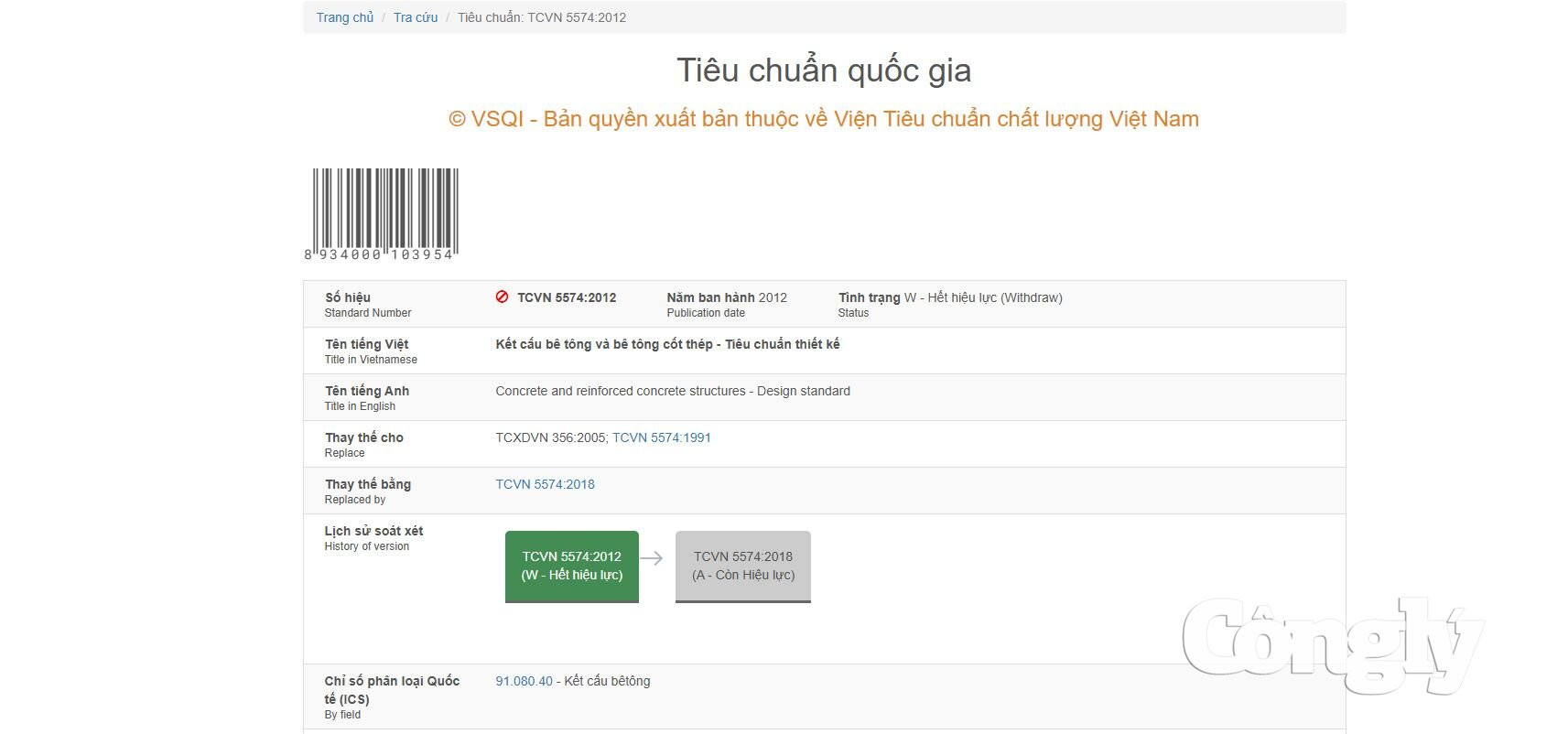
Task: Open the replaced standard TCVN 5574:1991 link
Action: coord(662,437)
